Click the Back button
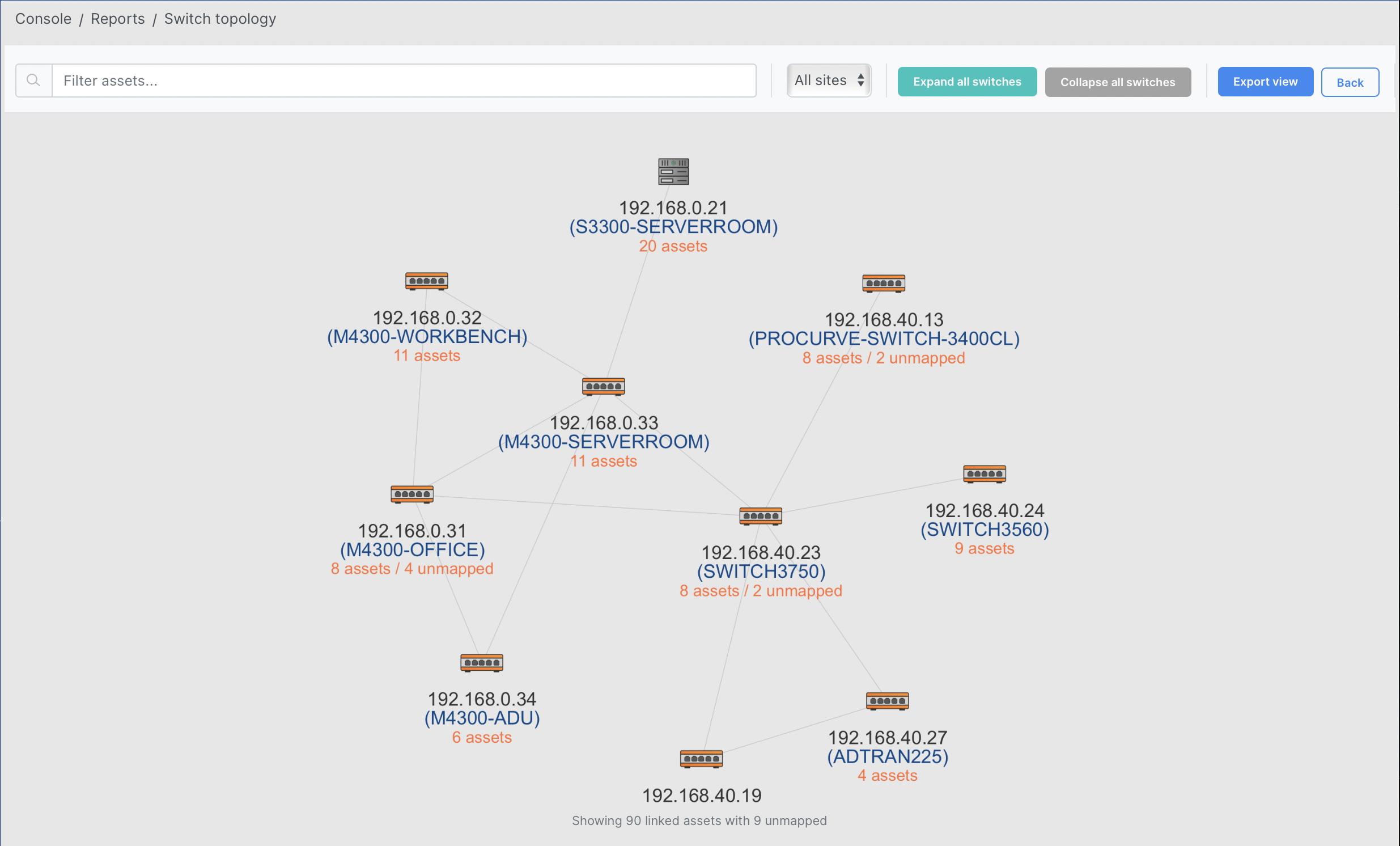The width and height of the screenshot is (1400, 846). 1350,82
